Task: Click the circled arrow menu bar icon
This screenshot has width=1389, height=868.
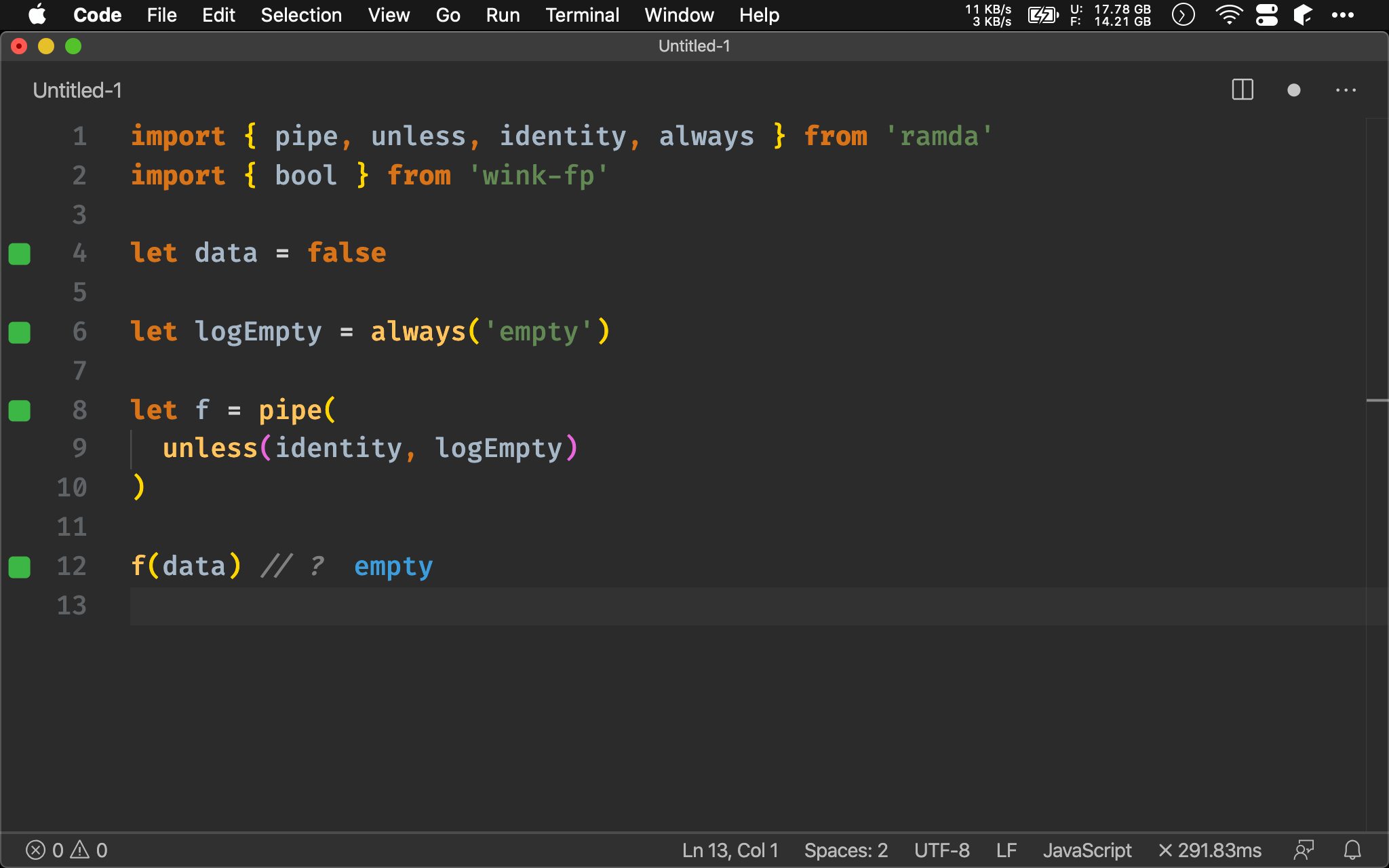Action: (1183, 15)
